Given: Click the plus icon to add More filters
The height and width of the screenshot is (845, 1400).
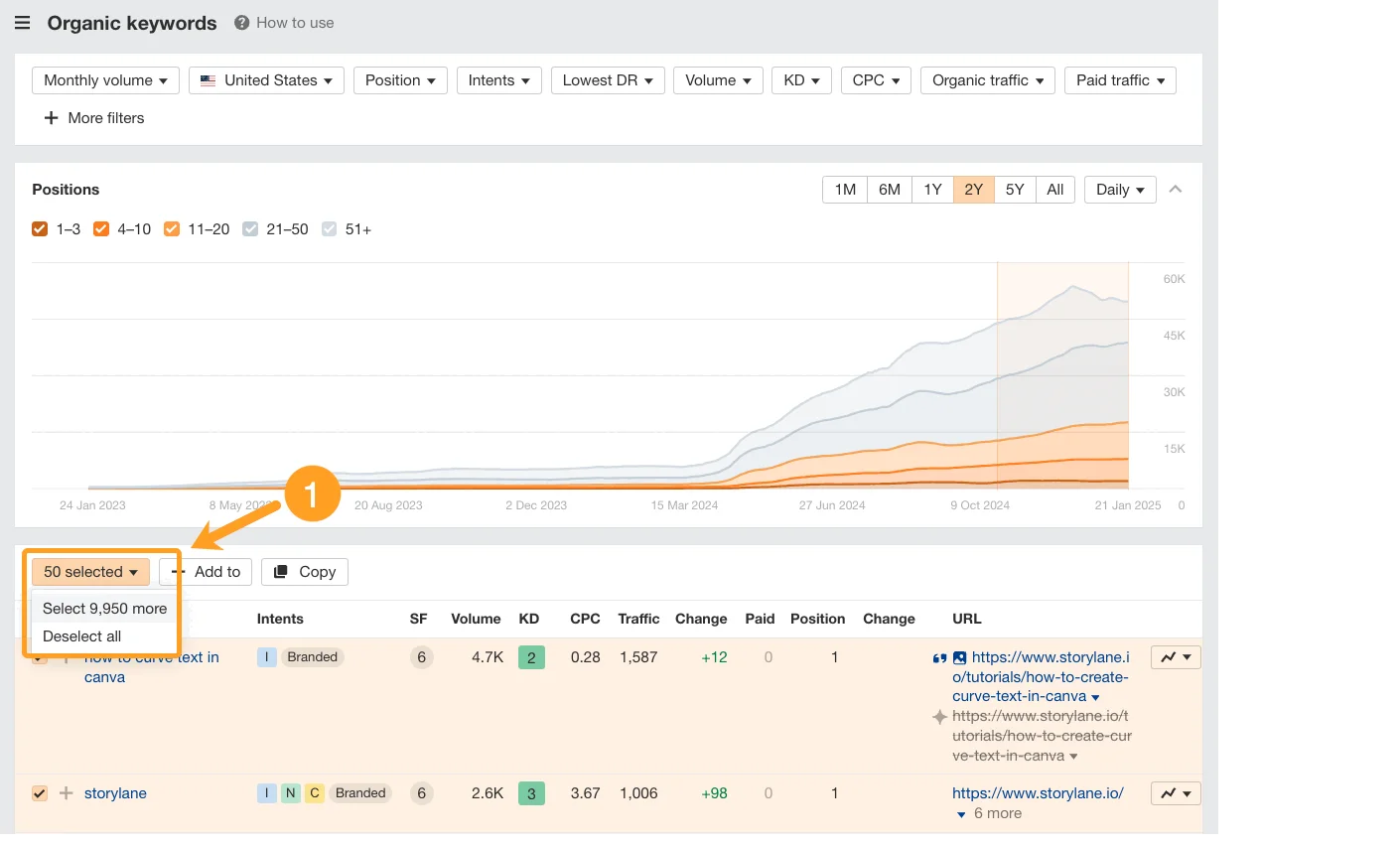Looking at the screenshot, I should (51, 118).
